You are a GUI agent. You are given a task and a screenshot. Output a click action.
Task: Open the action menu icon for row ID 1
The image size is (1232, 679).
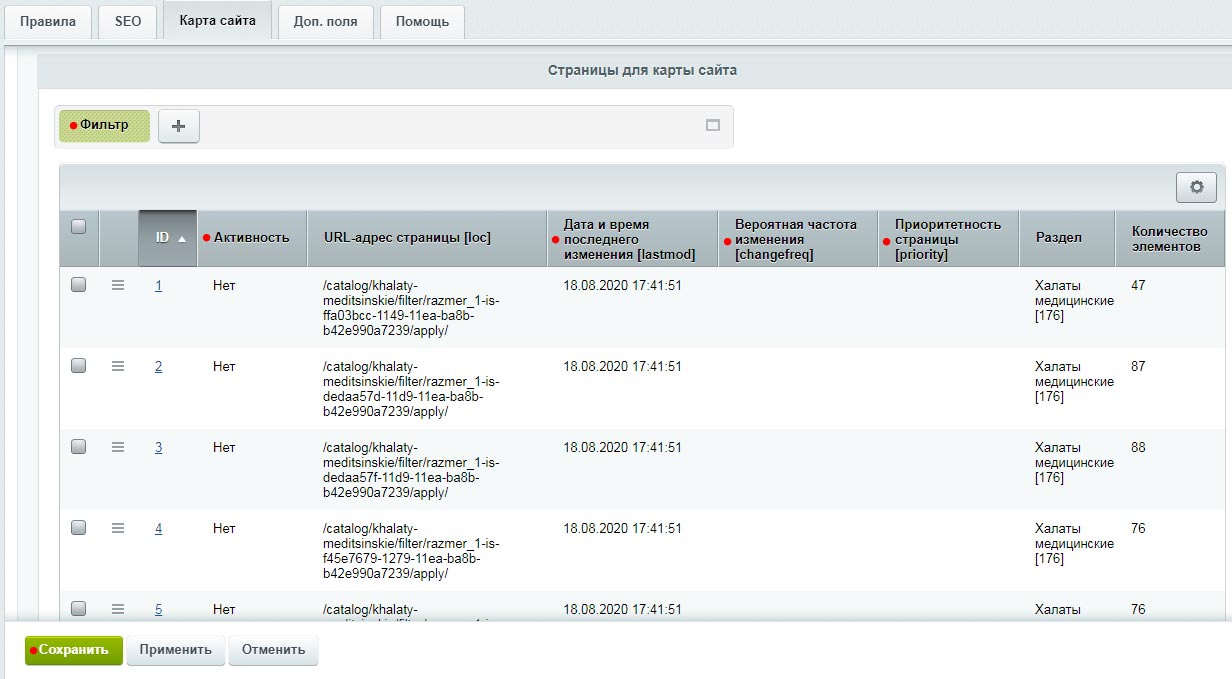click(118, 284)
